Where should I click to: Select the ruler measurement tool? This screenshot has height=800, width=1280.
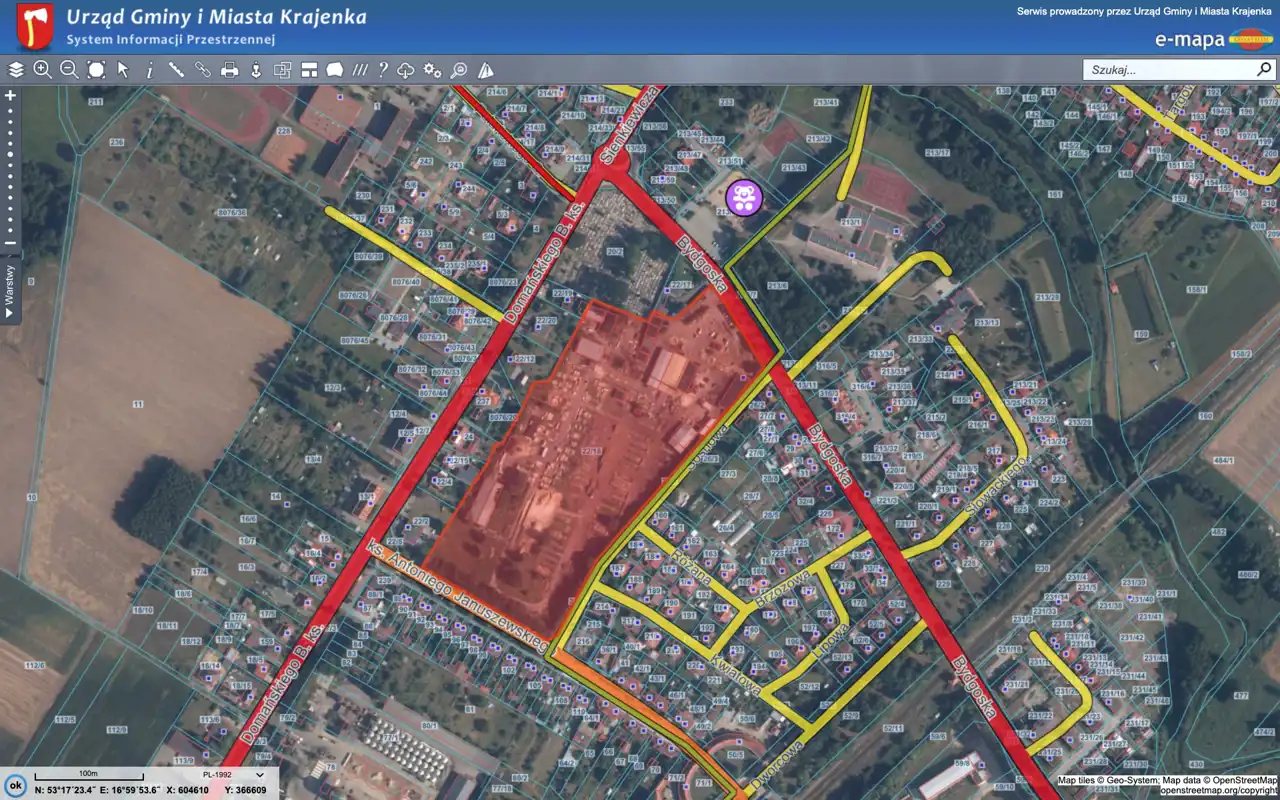click(x=176, y=70)
